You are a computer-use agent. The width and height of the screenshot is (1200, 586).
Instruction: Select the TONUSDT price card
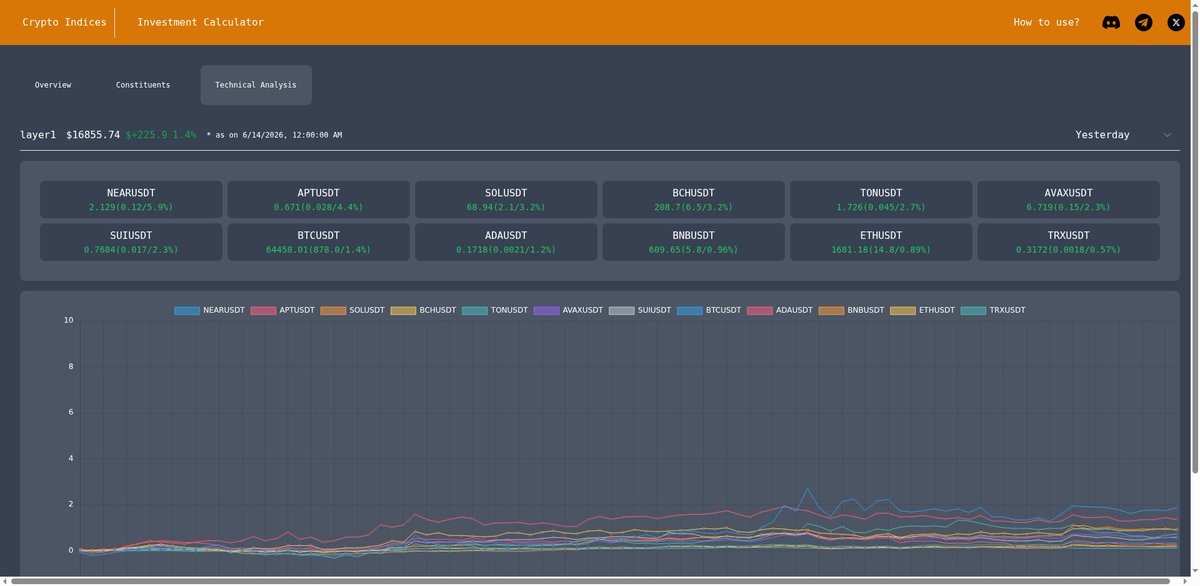[x=881, y=199]
